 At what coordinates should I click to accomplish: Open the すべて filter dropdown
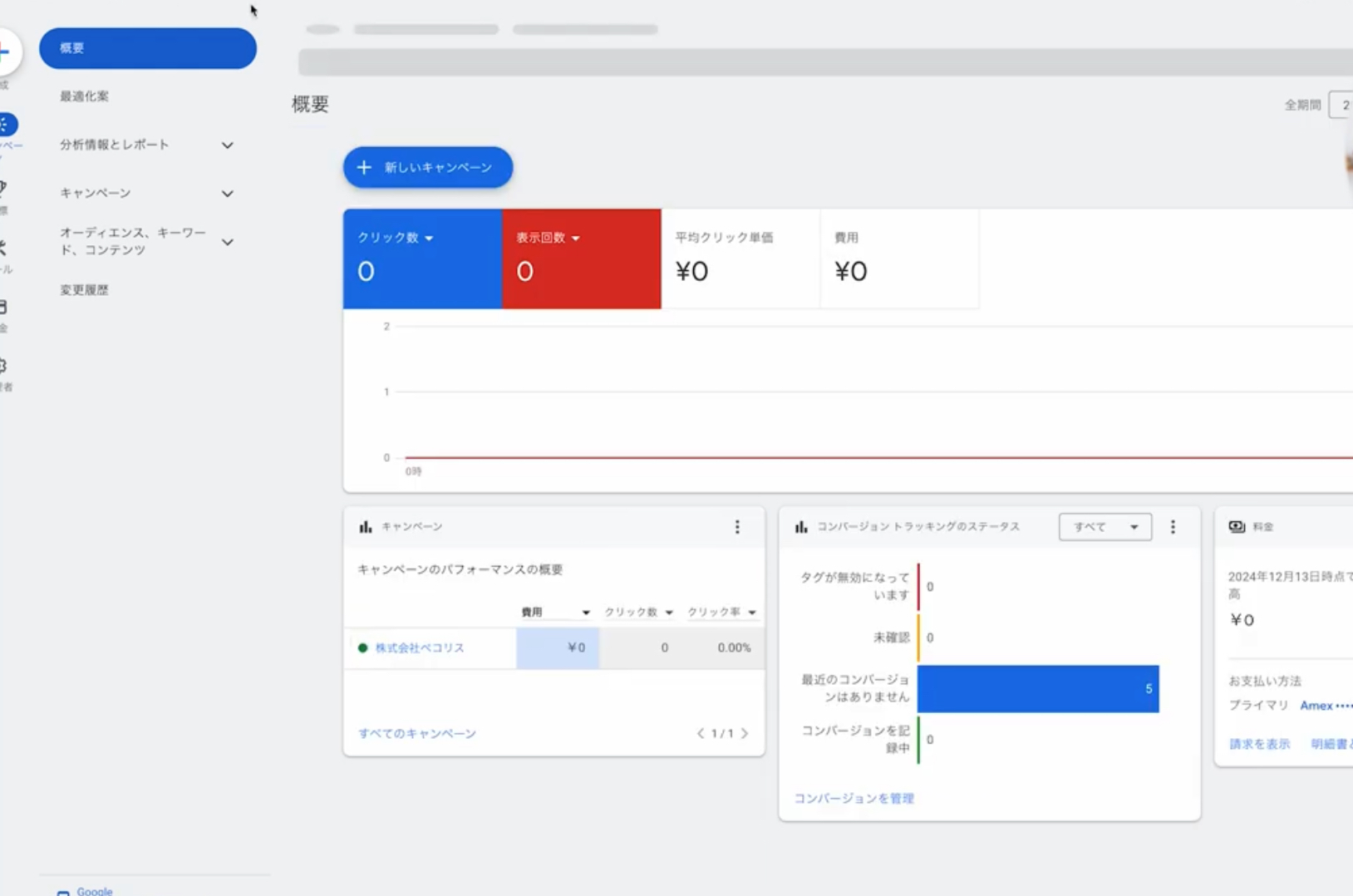pyautogui.click(x=1105, y=527)
